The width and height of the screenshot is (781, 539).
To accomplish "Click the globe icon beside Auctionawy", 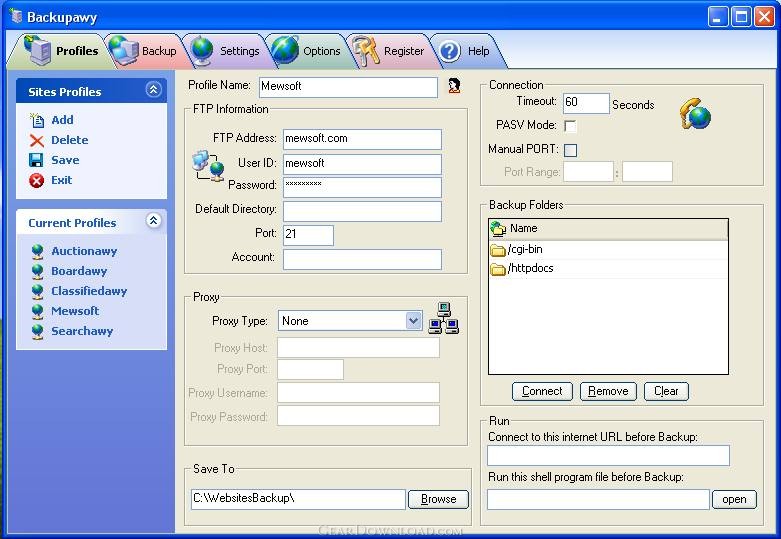I will click(37, 252).
